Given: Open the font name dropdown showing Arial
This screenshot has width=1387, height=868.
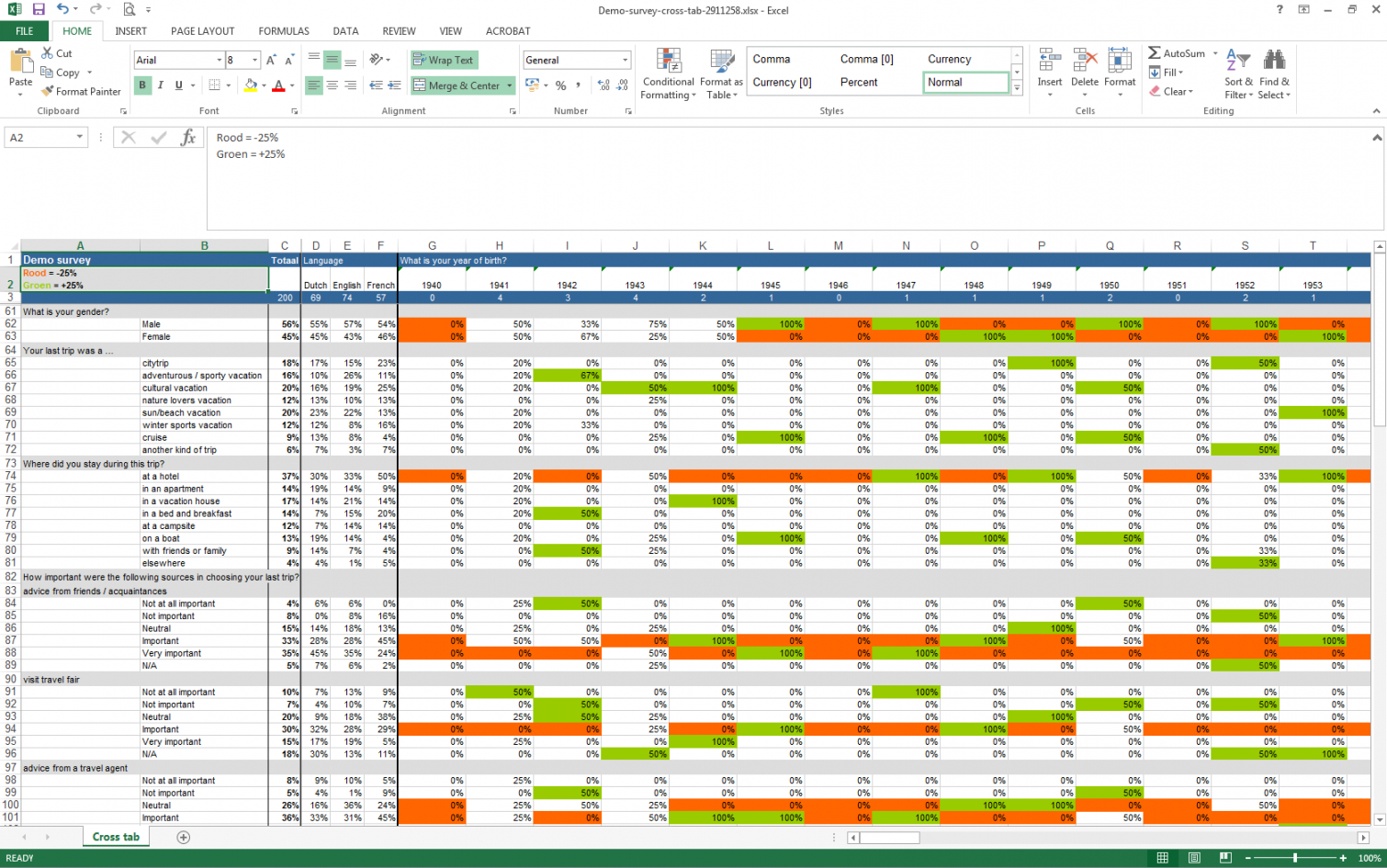Looking at the screenshot, I should (x=219, y=61).
